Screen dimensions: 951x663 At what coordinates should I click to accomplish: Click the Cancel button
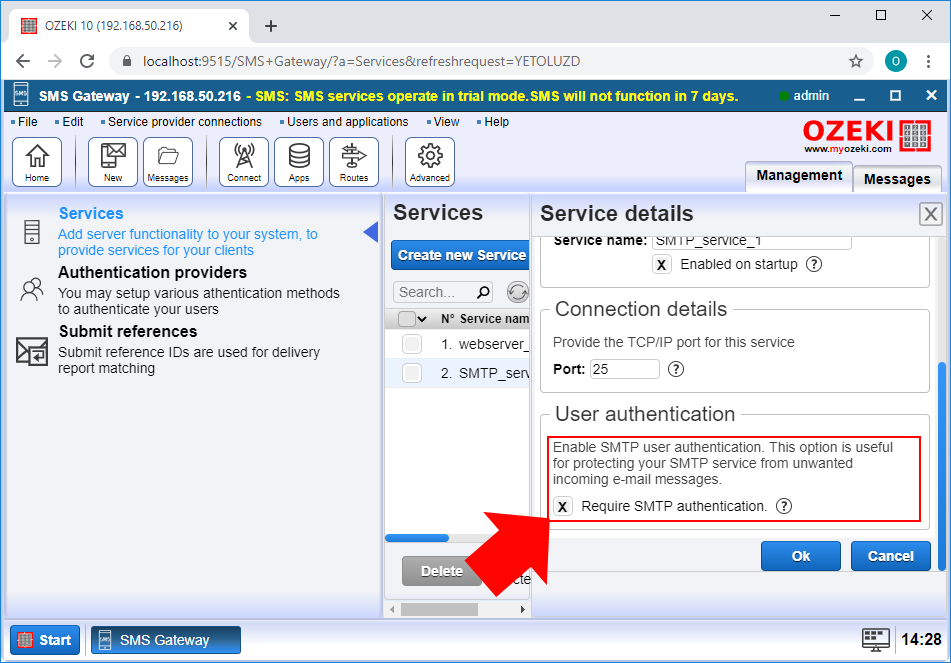(x=890, y=556)
